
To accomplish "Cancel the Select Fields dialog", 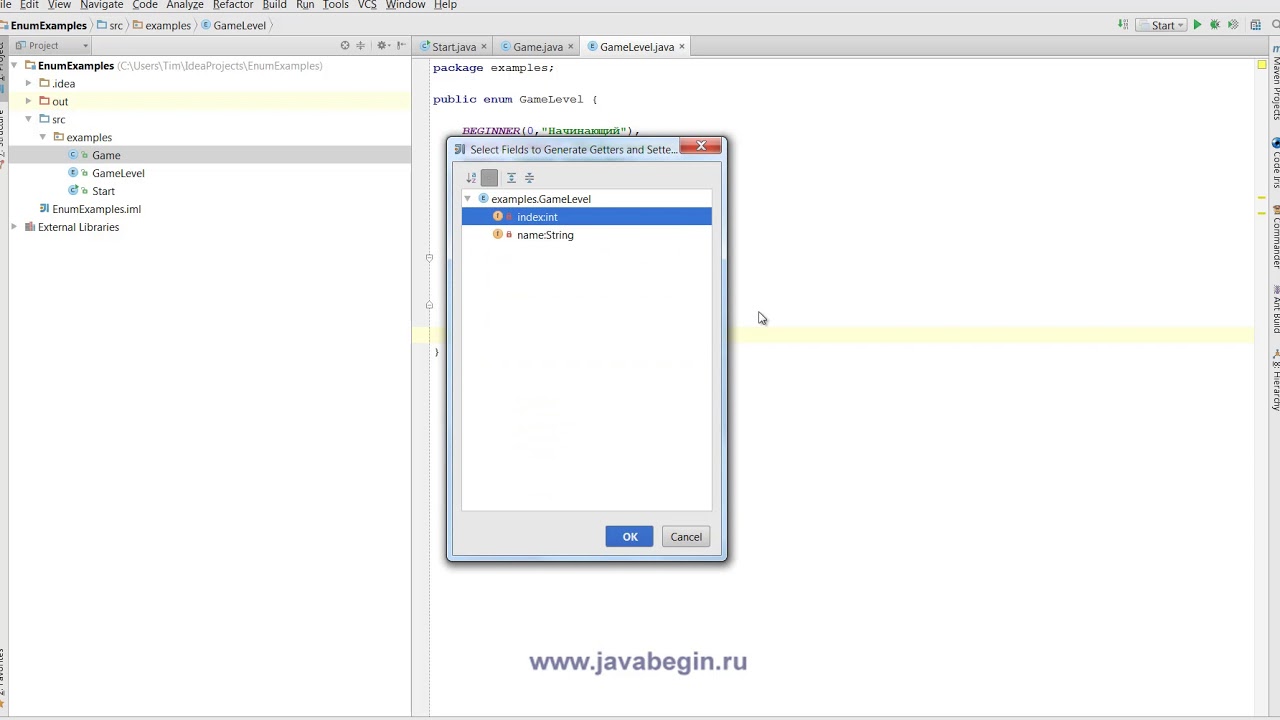I will coord(686,537).
